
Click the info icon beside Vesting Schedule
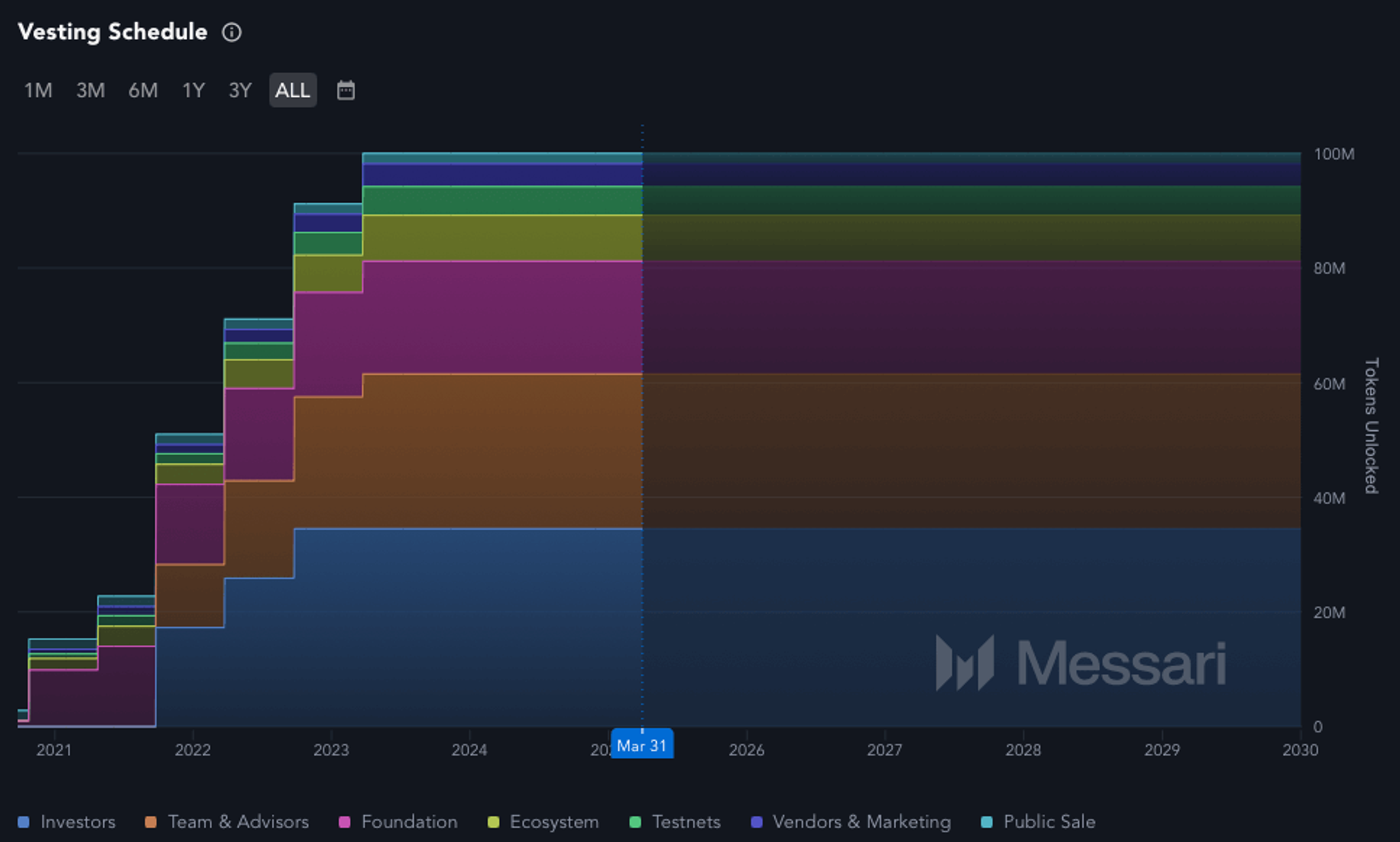point(231,32)
